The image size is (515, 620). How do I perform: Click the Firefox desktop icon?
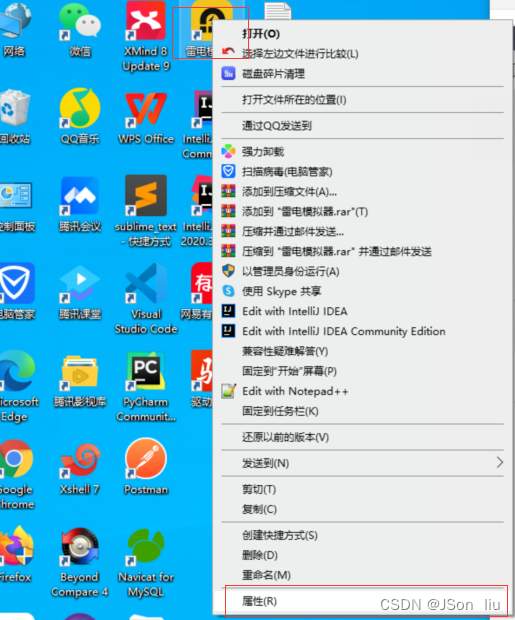tap(16, 546)
